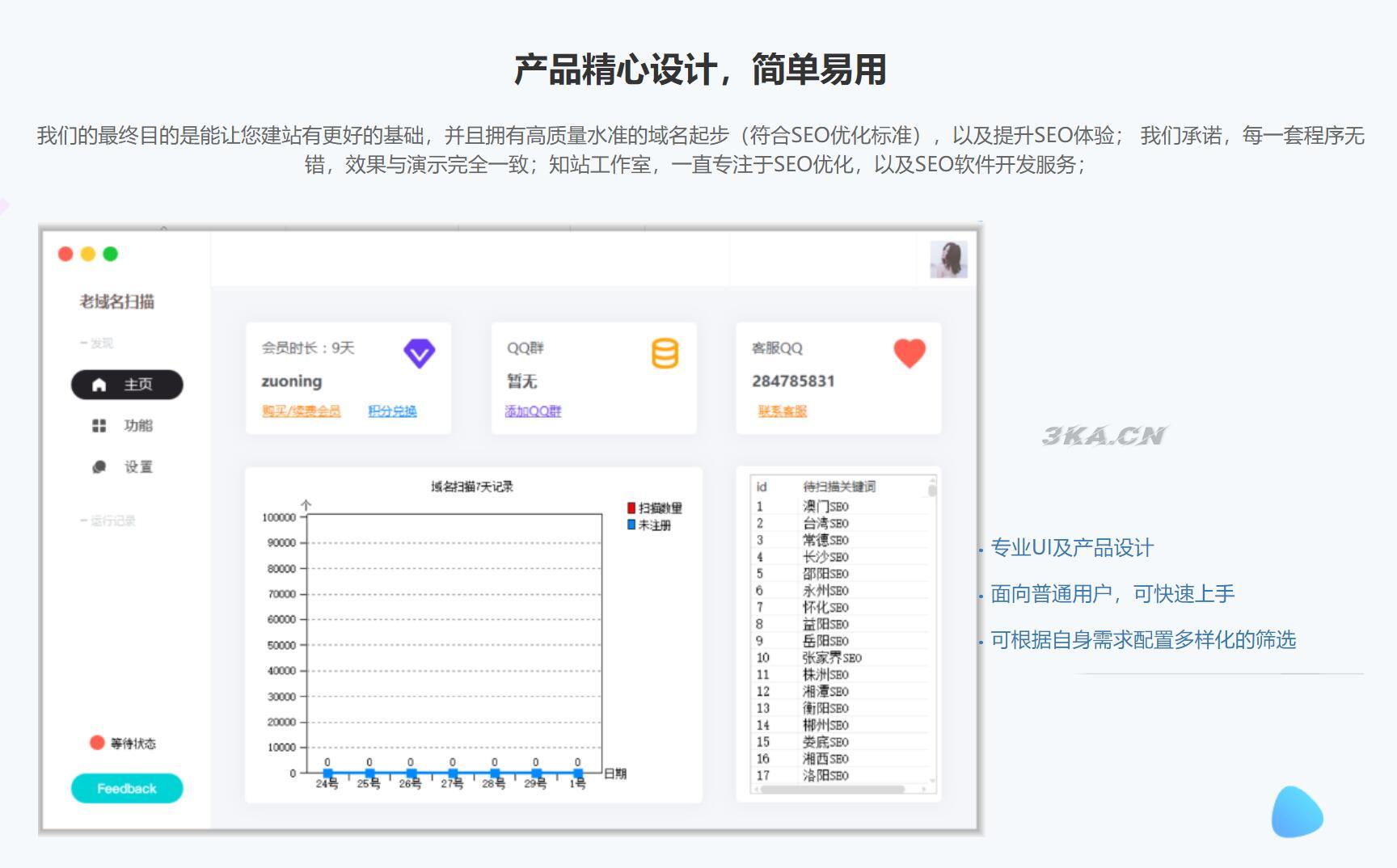Select the row 湘潭SEO
Image resolution: width=1397 pixels, height=868 pixels.
pos(841,692)
